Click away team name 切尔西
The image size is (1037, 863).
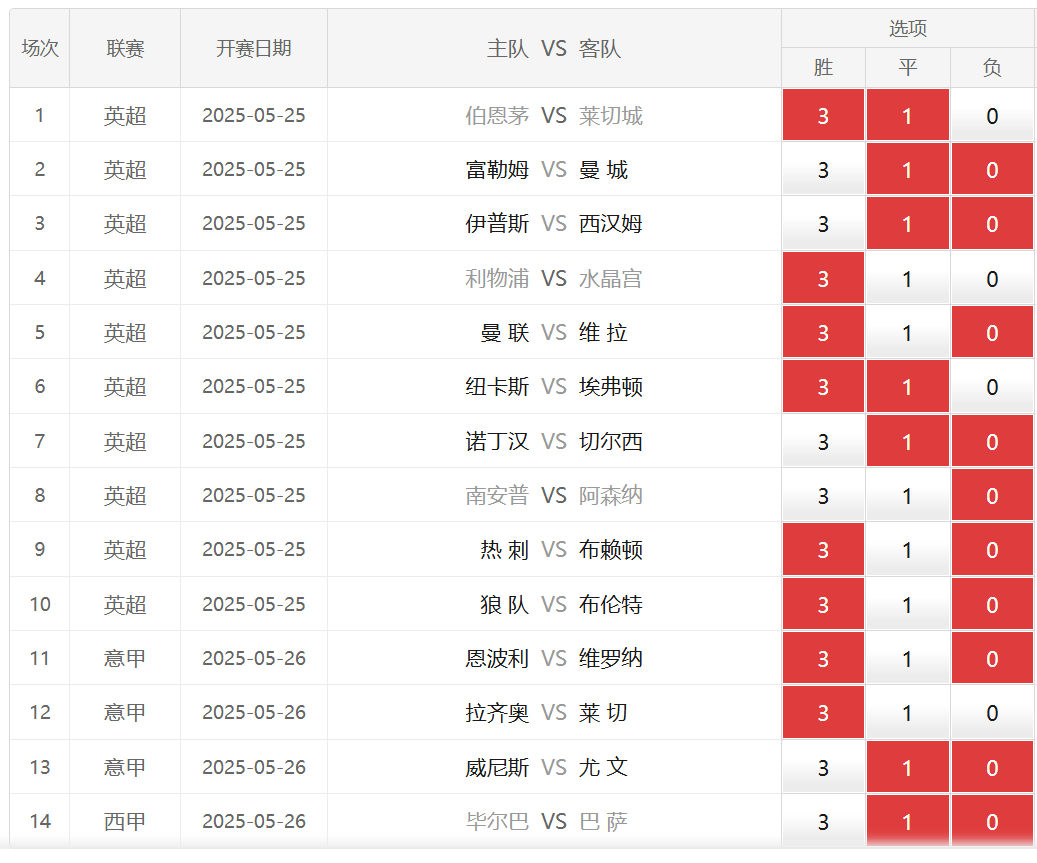tap(610, 441)
